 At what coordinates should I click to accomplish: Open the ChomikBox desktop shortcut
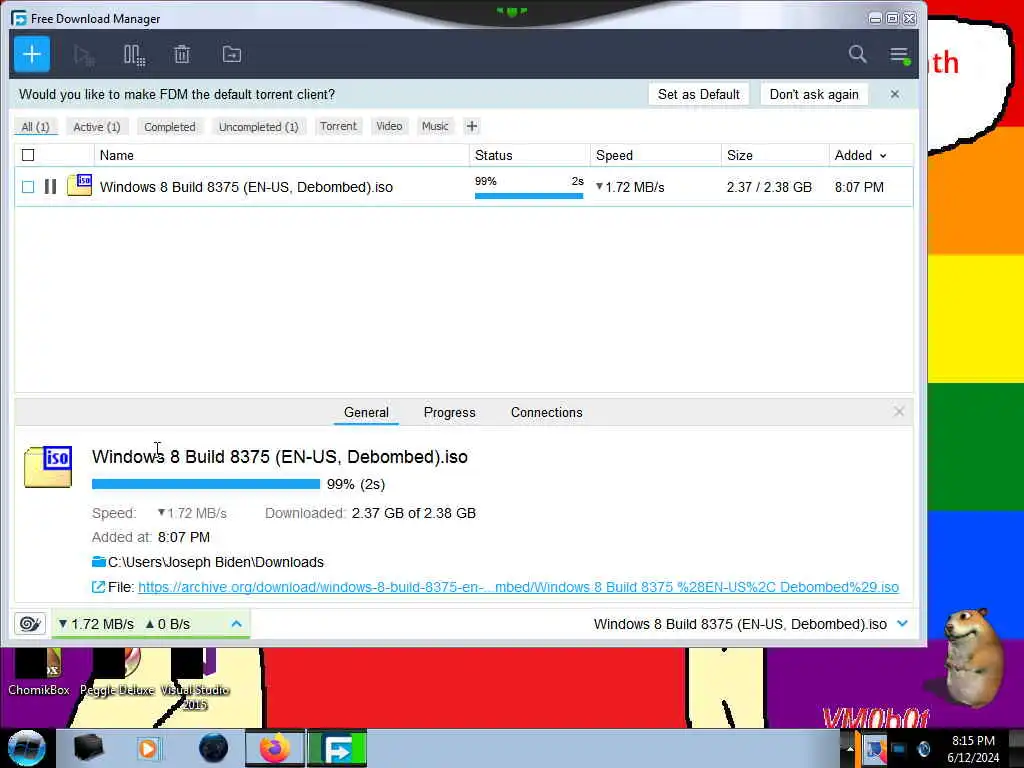point(39,672)
